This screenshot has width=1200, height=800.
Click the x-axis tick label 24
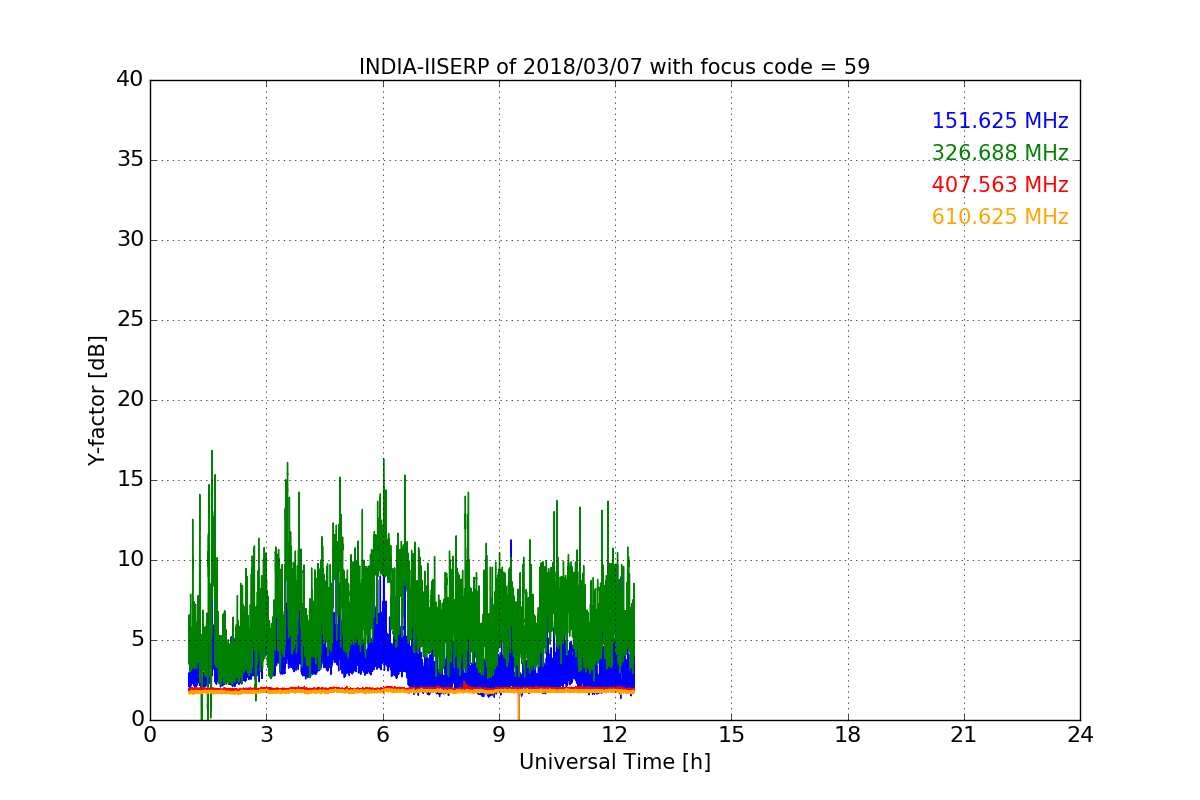click(x=1080, y=735)
